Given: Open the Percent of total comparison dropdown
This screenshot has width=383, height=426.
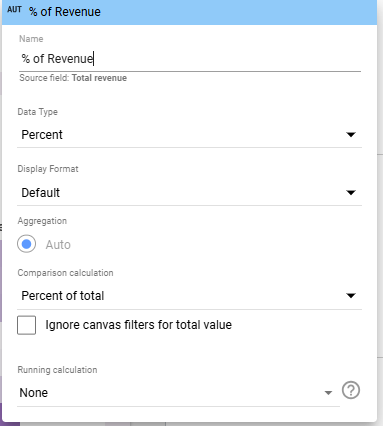Looking at the screenshot, I should (x=189, y=296).
